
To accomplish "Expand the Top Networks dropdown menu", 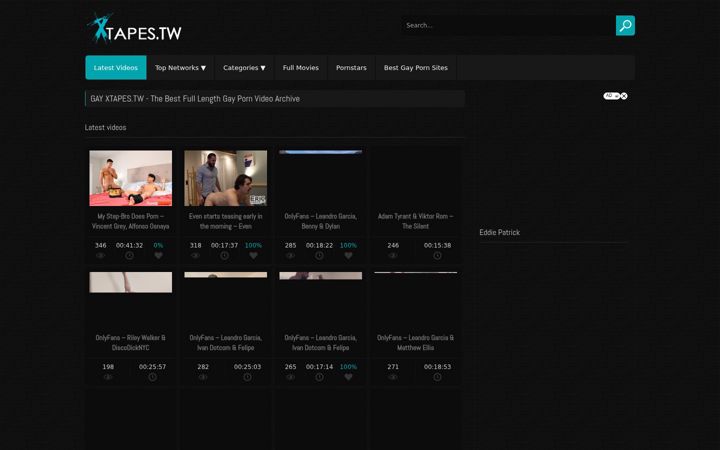I will [180, 68].
